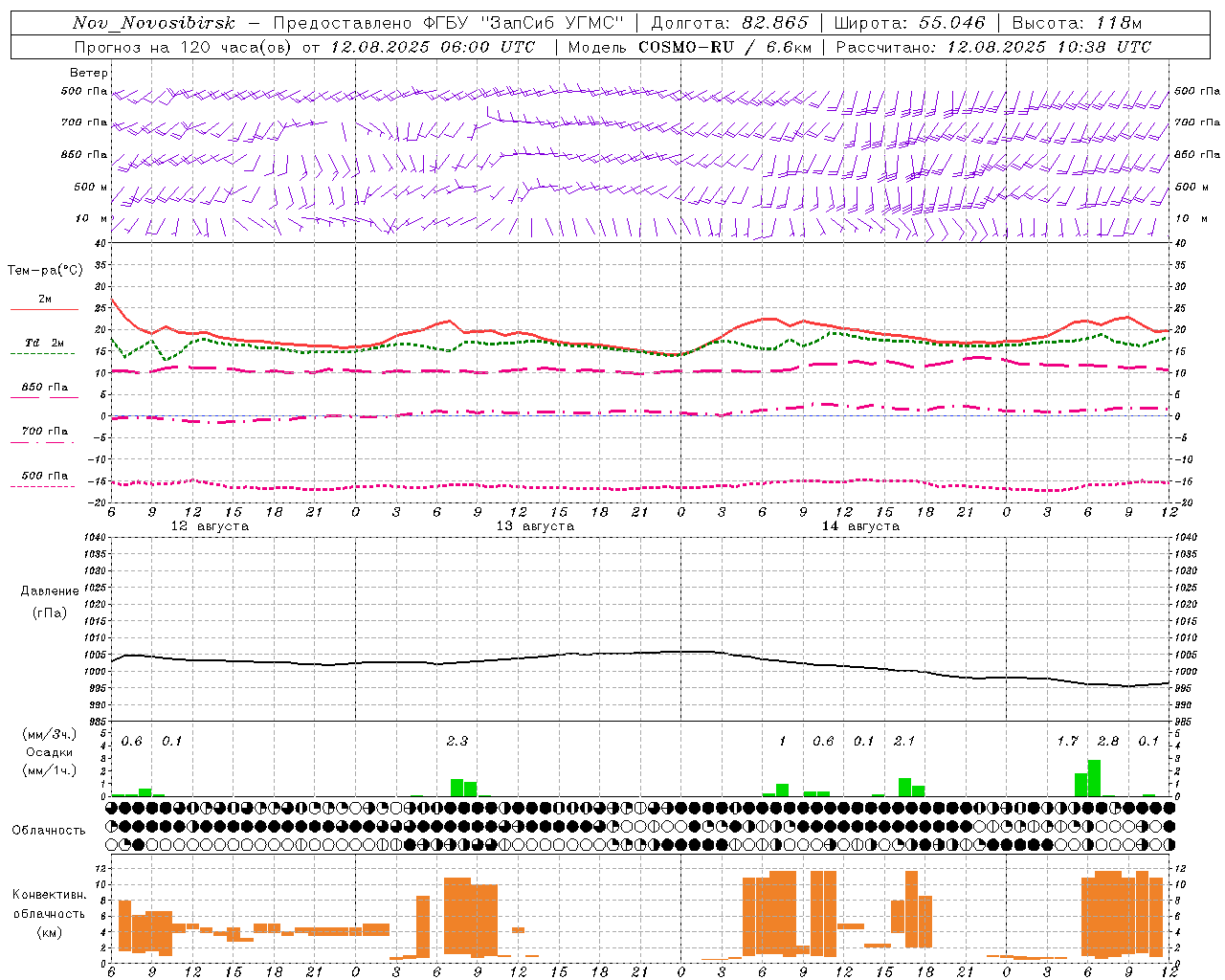
Task: Click the Давление pressure panel label
Action: click(x=50, y=591)
